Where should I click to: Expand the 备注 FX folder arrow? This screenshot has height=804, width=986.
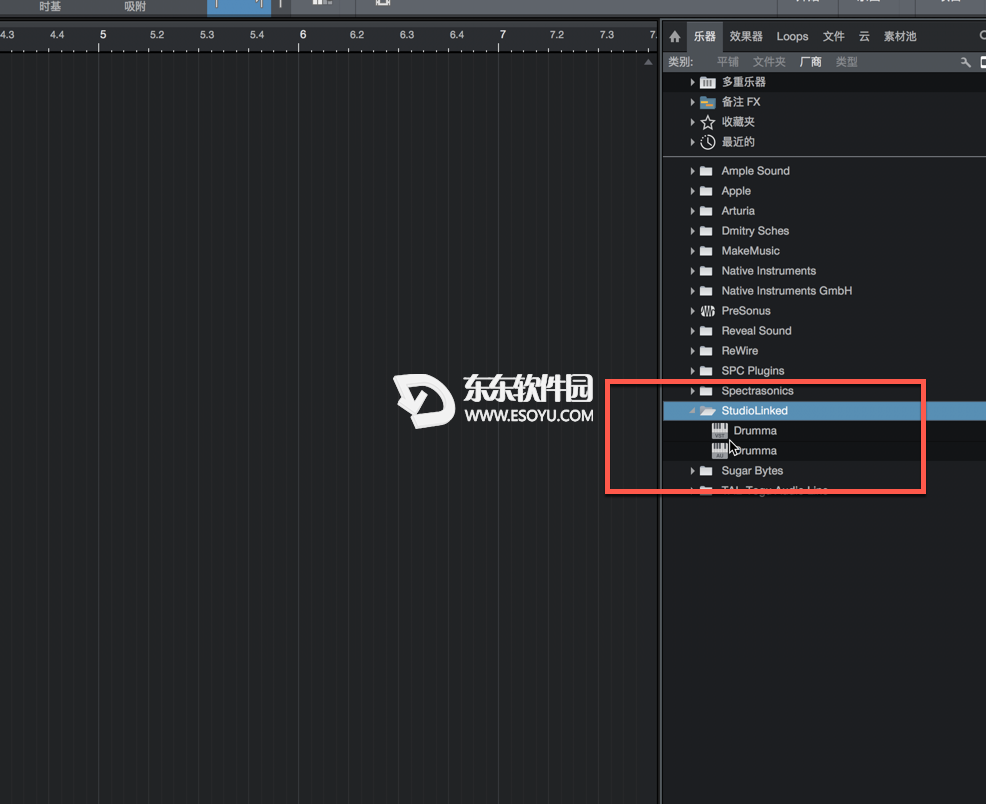[x=692, y=102]
